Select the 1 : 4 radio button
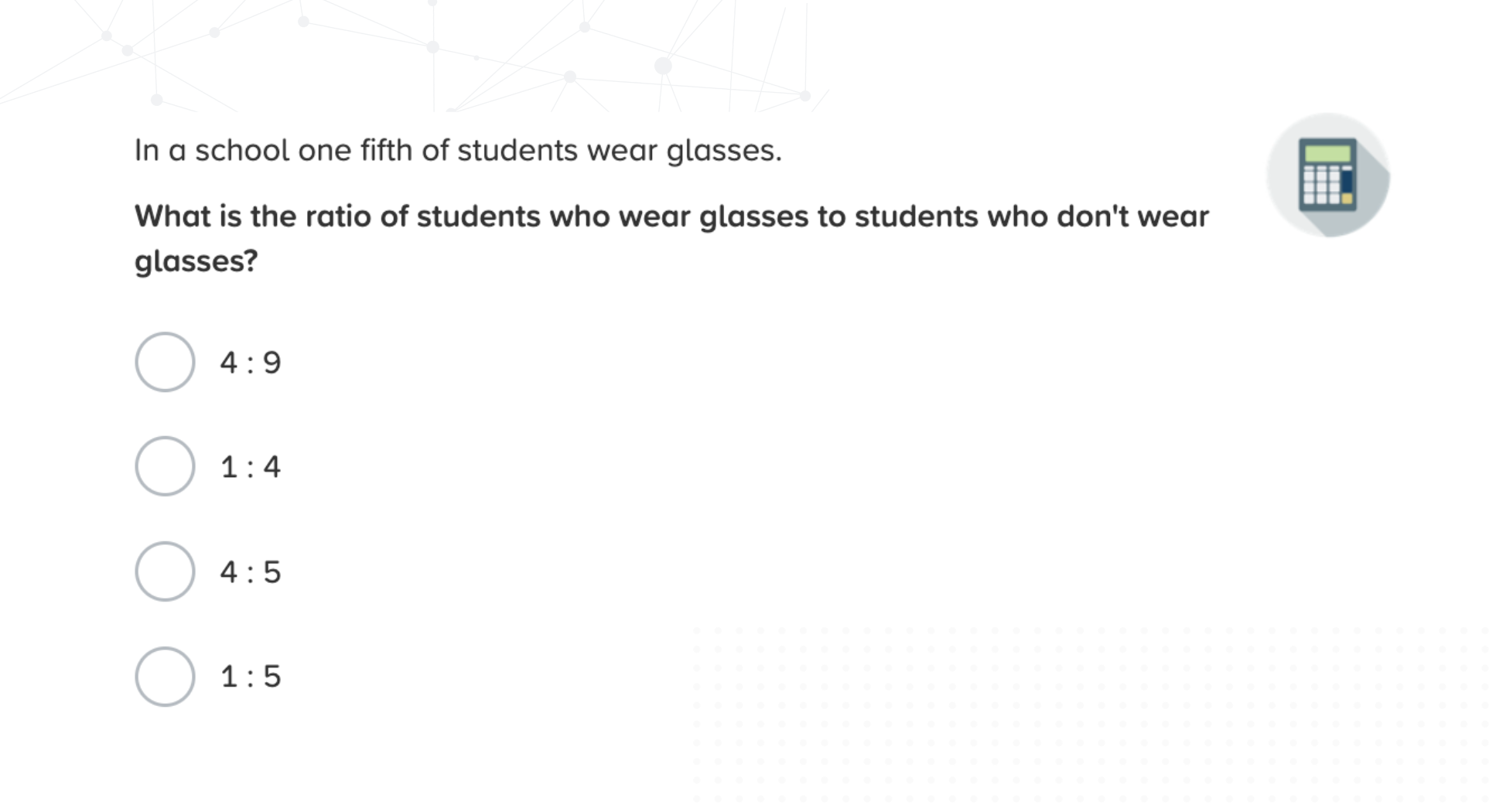The width and height of the screenshot is (1489, 812). pyautogui.click(x=165, y=466)
